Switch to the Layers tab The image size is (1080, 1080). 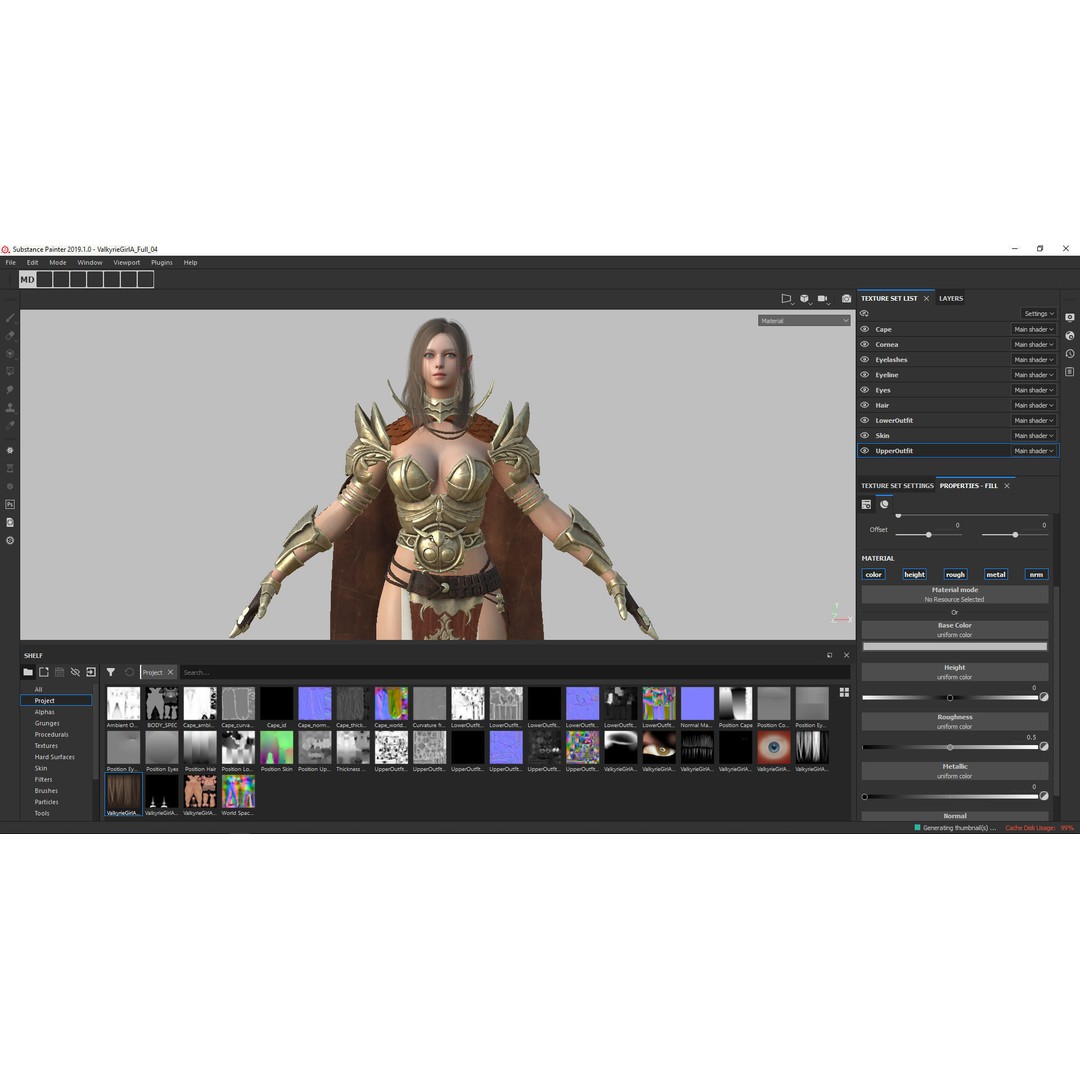(x=951, y=298)
